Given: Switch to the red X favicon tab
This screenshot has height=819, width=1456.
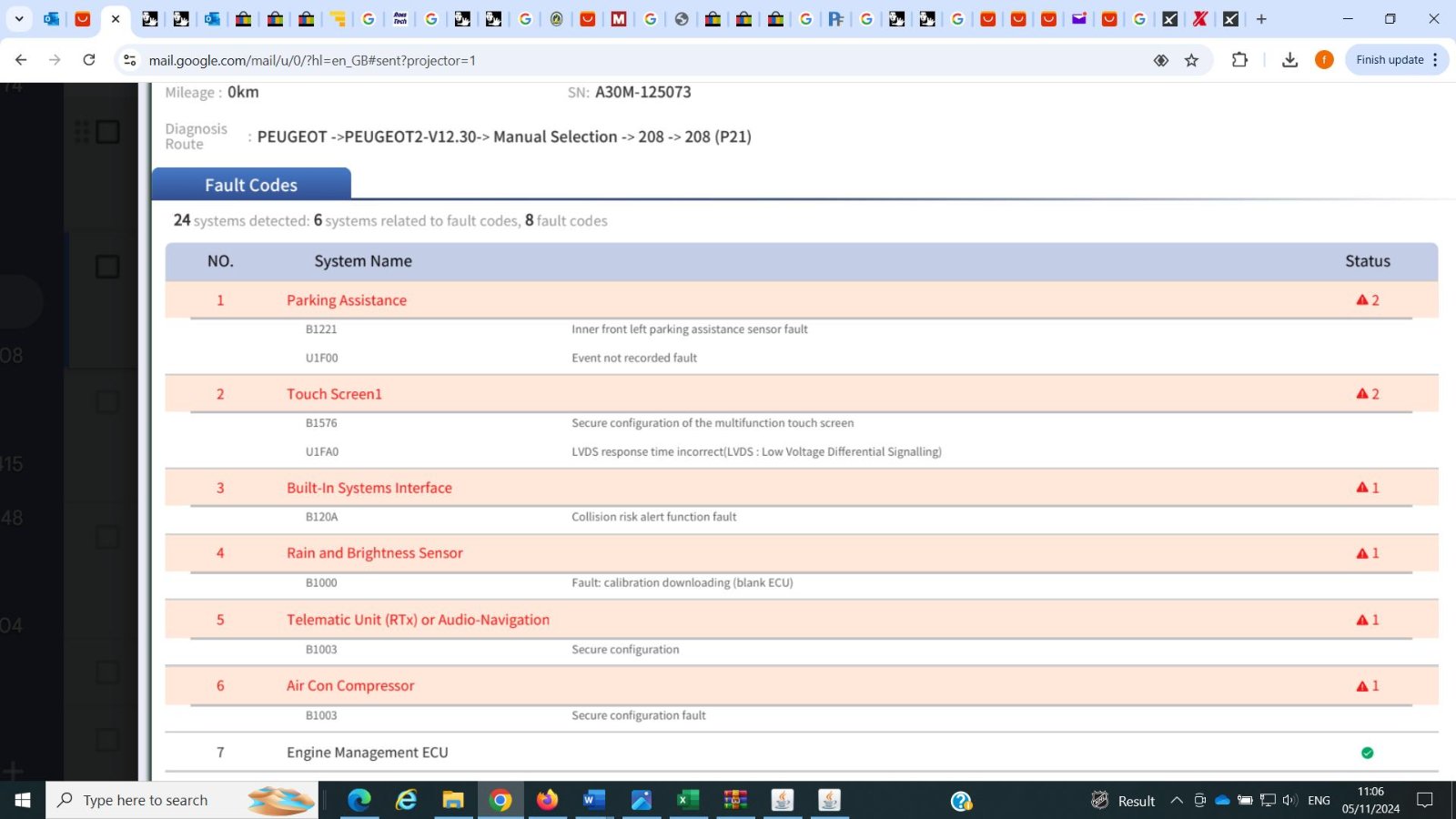Looking at the screenshot, I should click(1200, 18).
